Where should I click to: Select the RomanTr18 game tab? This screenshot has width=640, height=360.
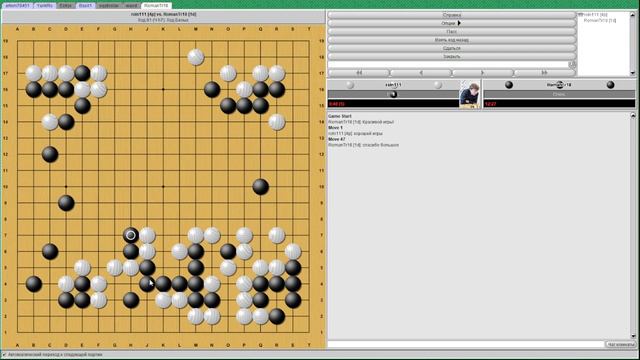click(156, 6)
